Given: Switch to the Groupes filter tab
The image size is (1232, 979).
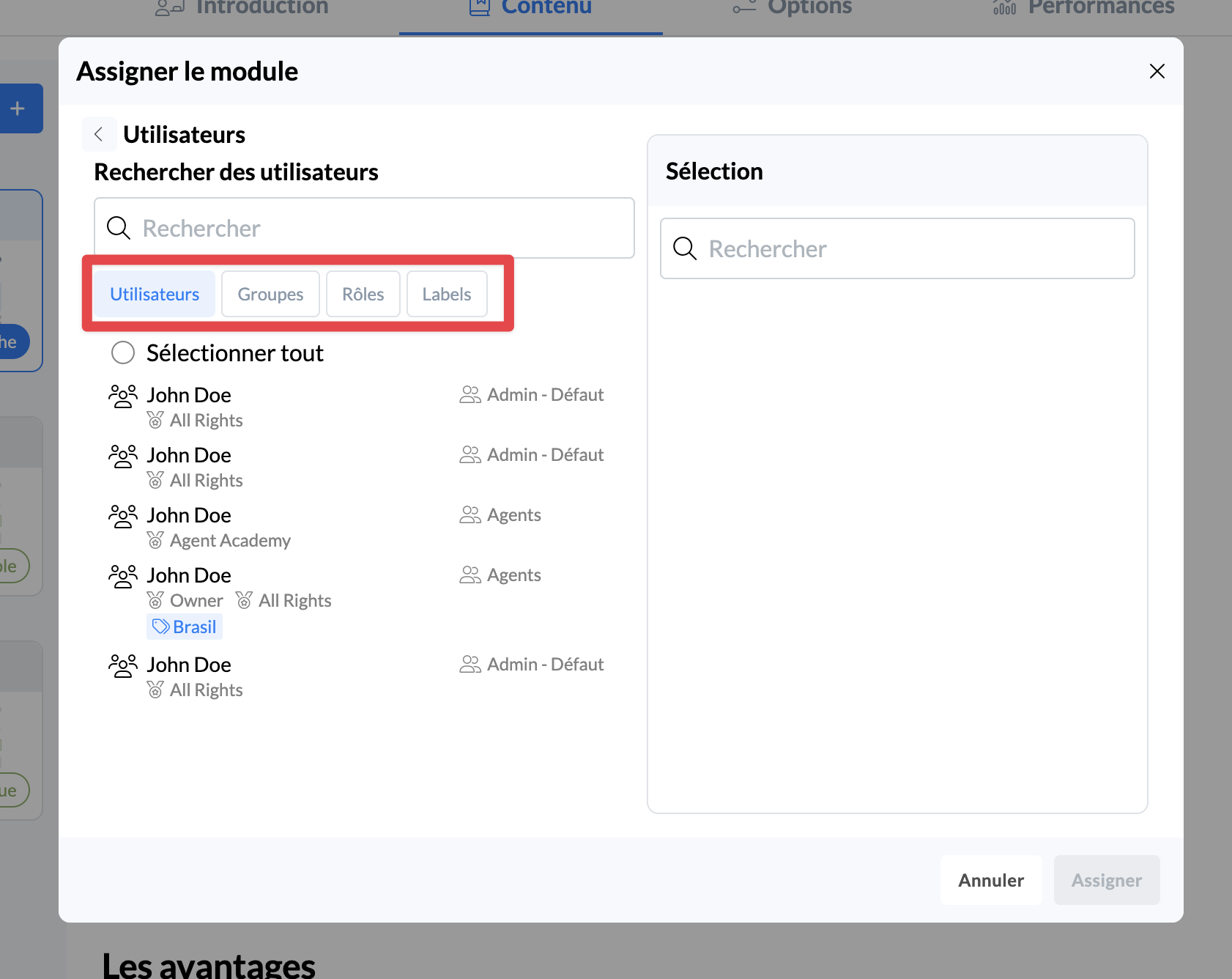Looking at the screenshot, I should pos(270,294).
